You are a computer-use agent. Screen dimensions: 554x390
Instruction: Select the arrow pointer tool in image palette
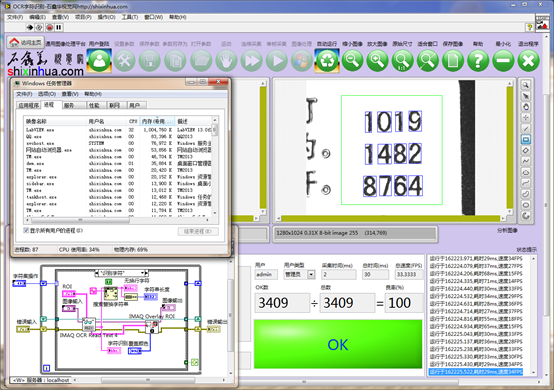[526, 96]
